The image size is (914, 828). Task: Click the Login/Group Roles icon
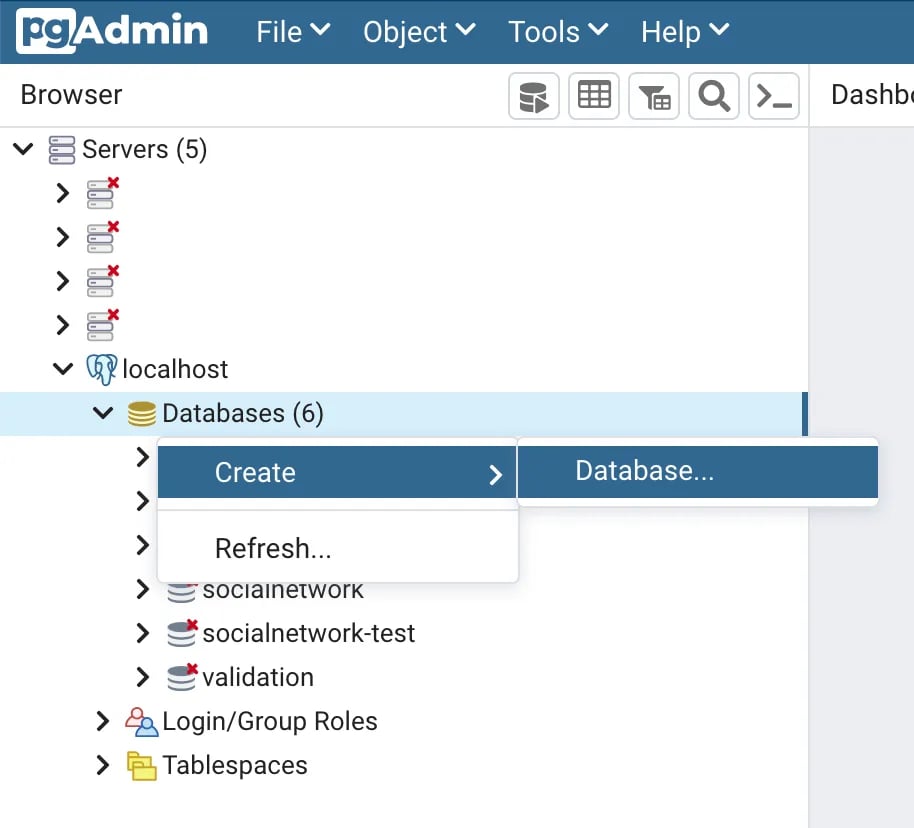[x=142, y=721]
